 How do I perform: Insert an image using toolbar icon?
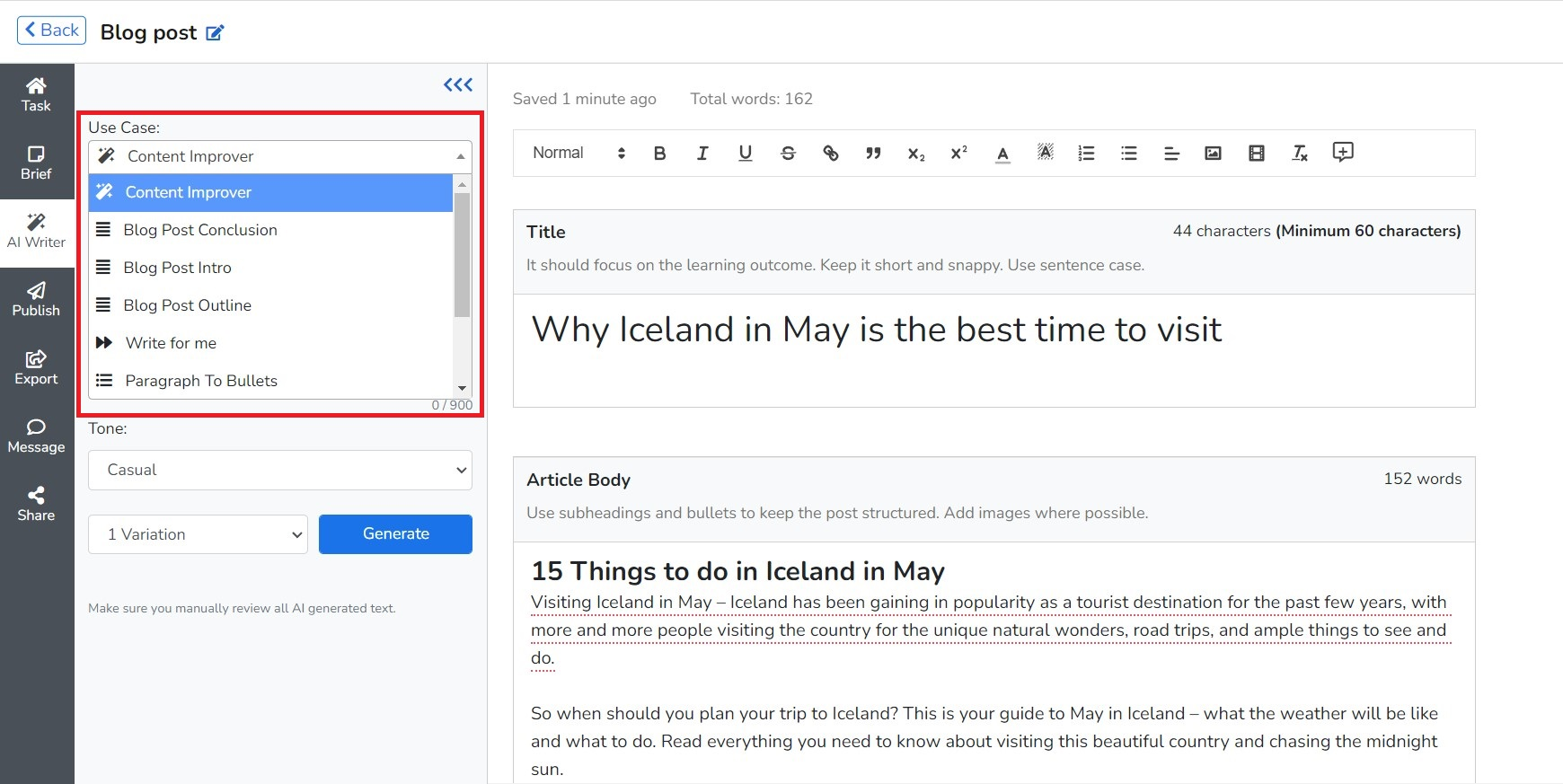[x=1213, y=154]
